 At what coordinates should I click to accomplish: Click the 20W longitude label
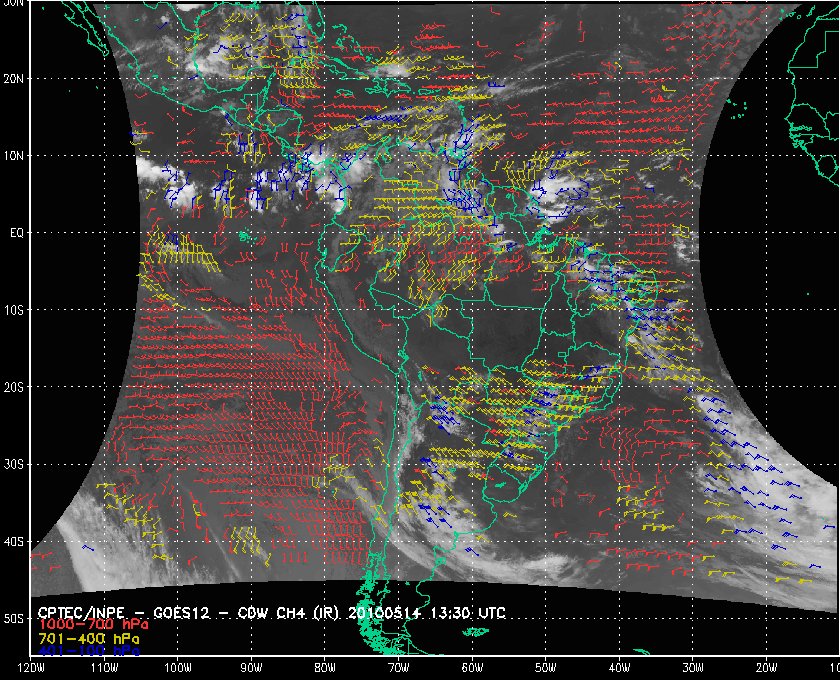[767, 668]
